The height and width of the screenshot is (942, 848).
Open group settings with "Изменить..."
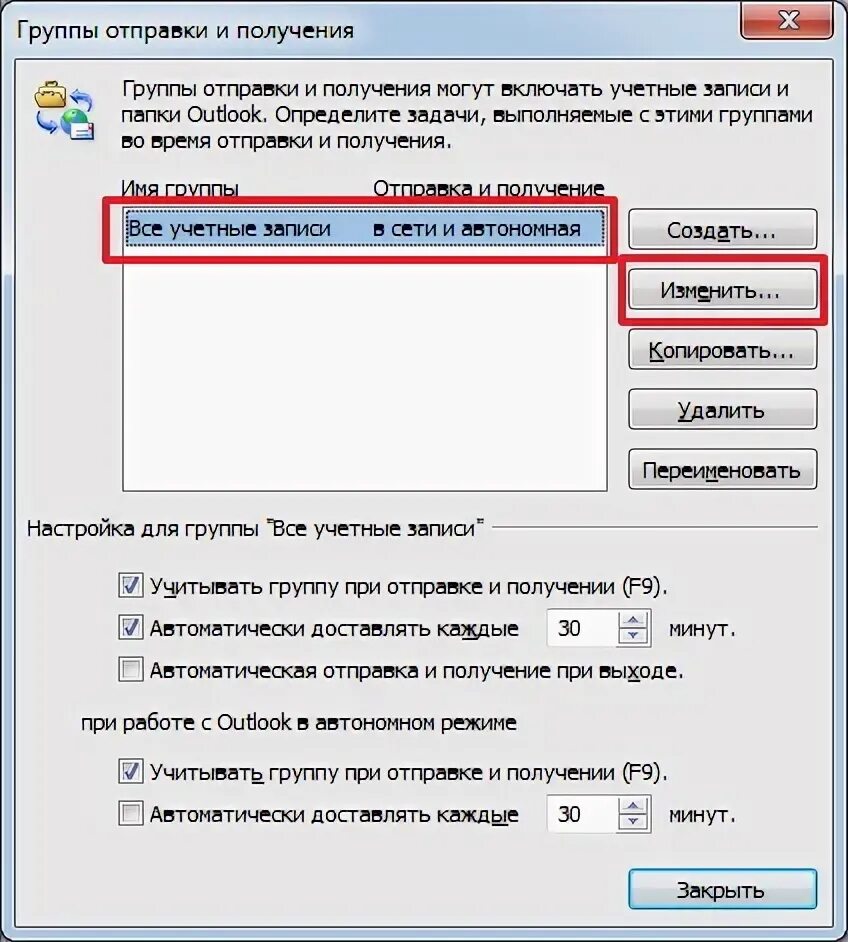click(722, 290)
